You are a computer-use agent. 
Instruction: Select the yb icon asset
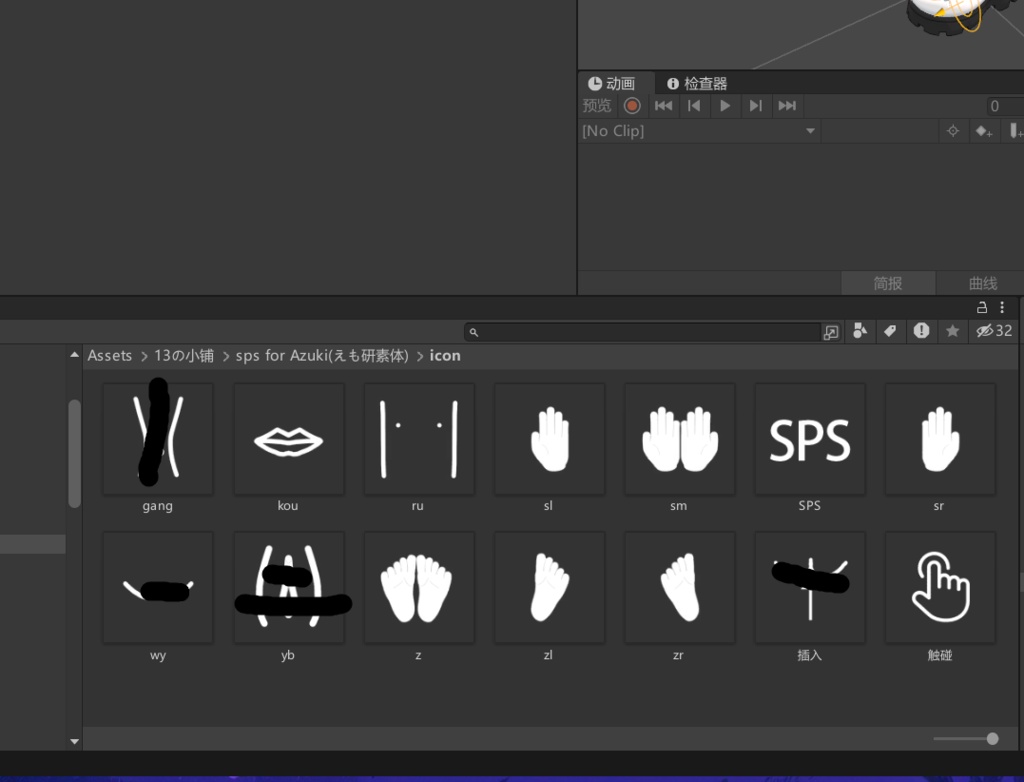tap(289, 587)
